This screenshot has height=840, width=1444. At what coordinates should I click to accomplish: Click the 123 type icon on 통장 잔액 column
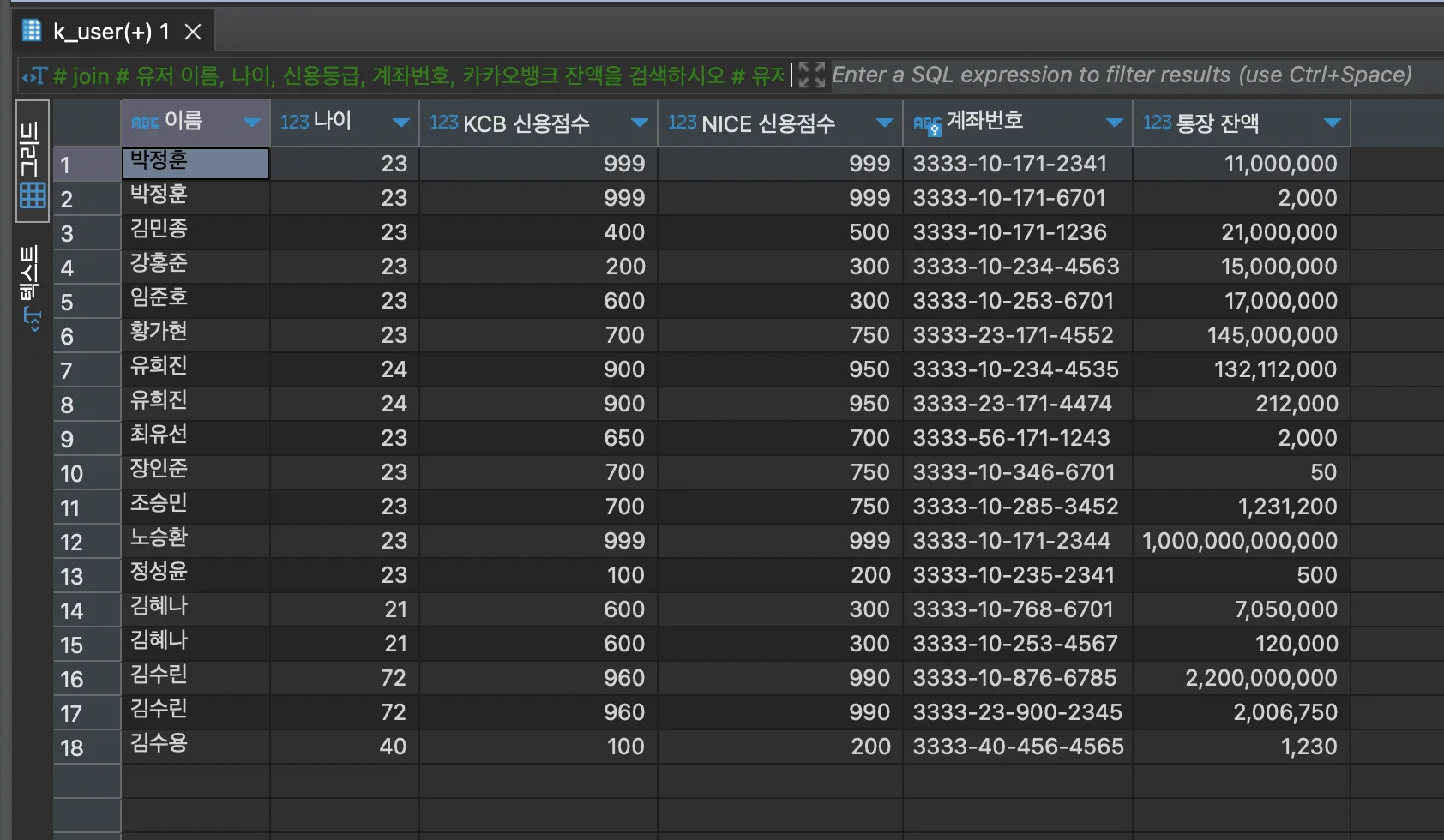pyautogui.click(x=1157, y=123)
